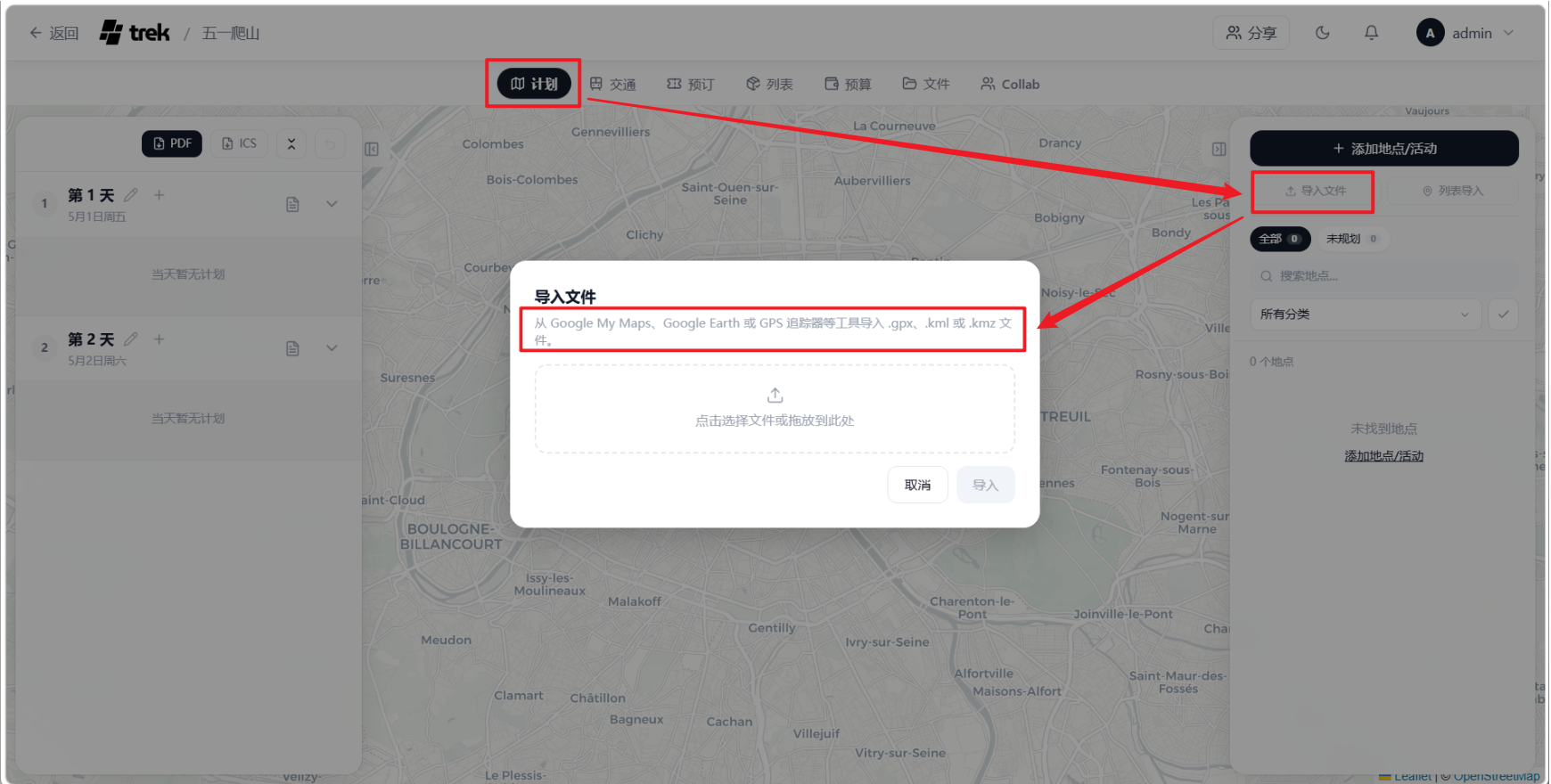Show the 文件 tab

point(926,84)
